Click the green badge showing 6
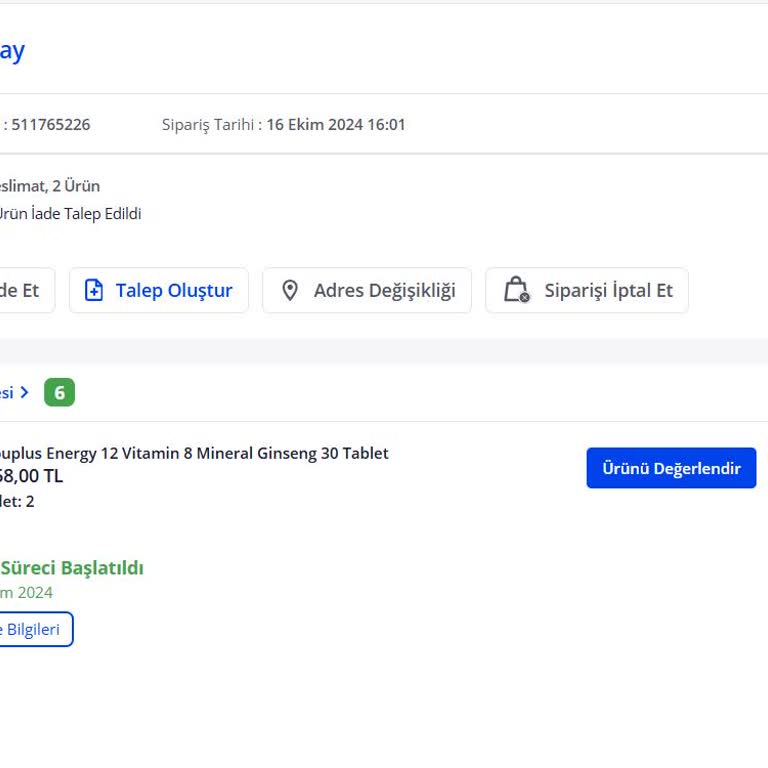The width and height of the screenshot is (768, 768). (59, 393)
